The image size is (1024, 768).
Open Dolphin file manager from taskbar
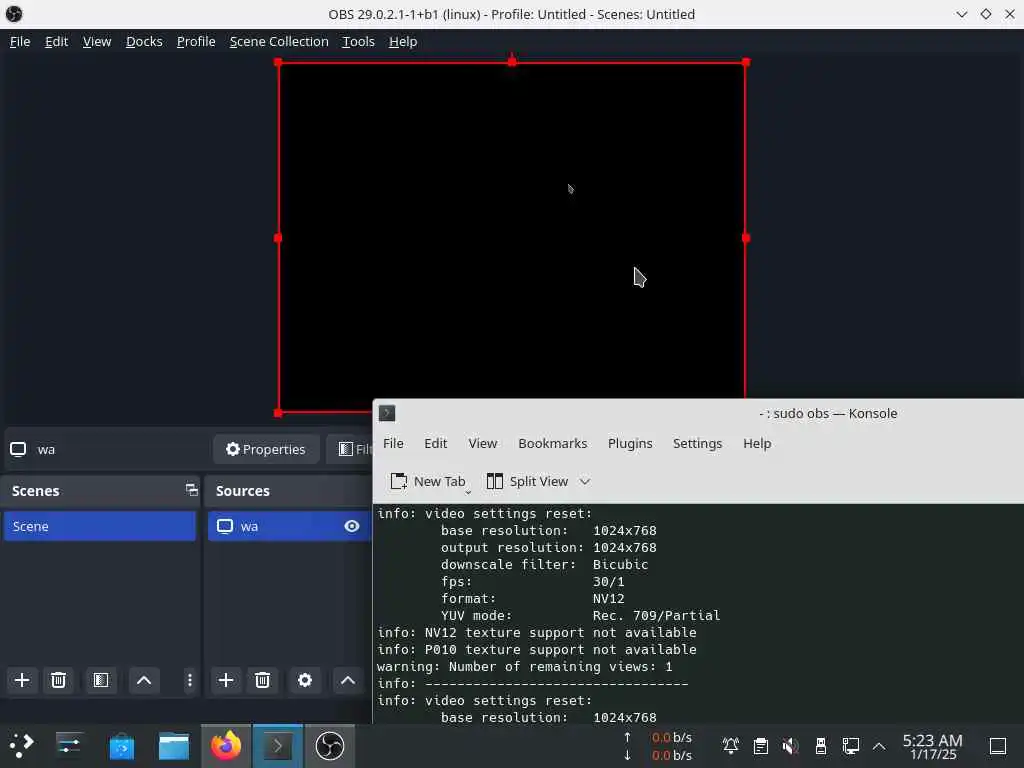tap(174, 746)
